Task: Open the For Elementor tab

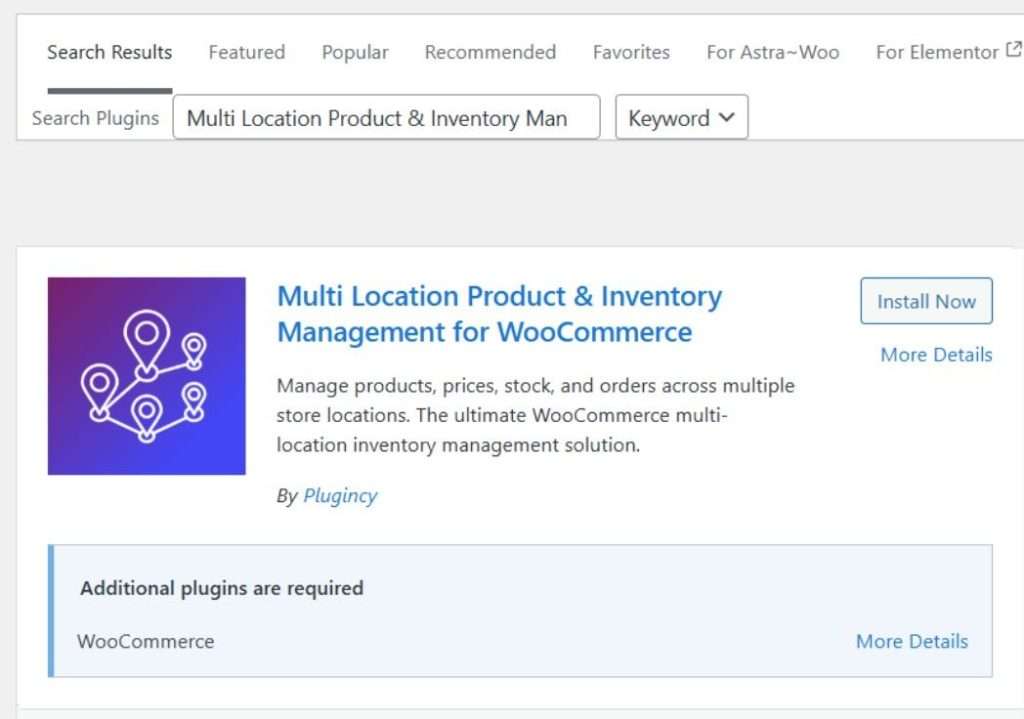Action: pyautogui.click(x=937, y=52)
